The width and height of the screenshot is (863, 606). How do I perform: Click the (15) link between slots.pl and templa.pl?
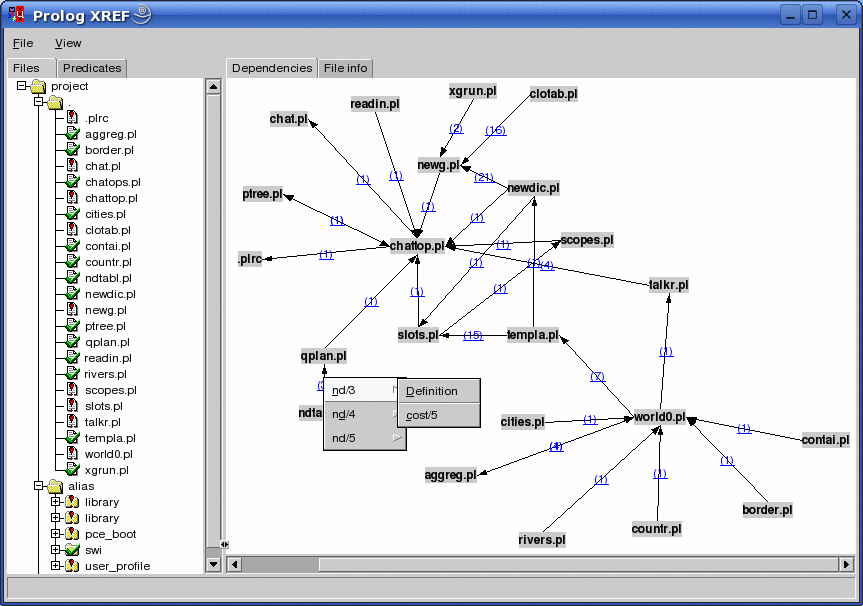pos(473,335)
